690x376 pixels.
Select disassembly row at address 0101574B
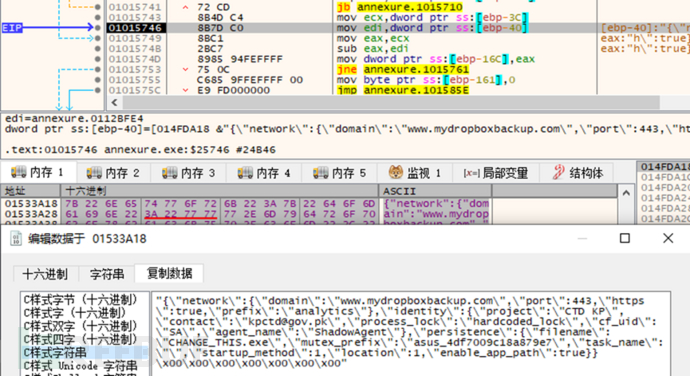point(135,48)
